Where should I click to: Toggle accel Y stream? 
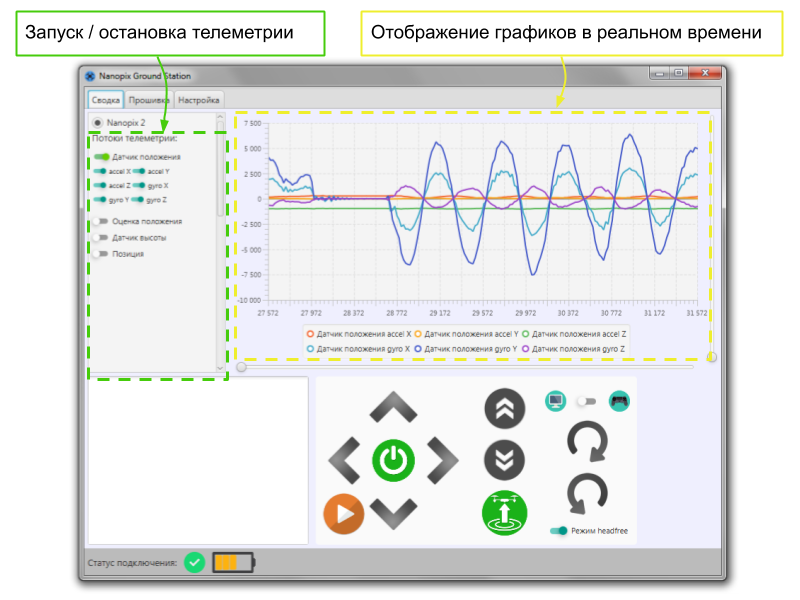(x=139, y=171)
